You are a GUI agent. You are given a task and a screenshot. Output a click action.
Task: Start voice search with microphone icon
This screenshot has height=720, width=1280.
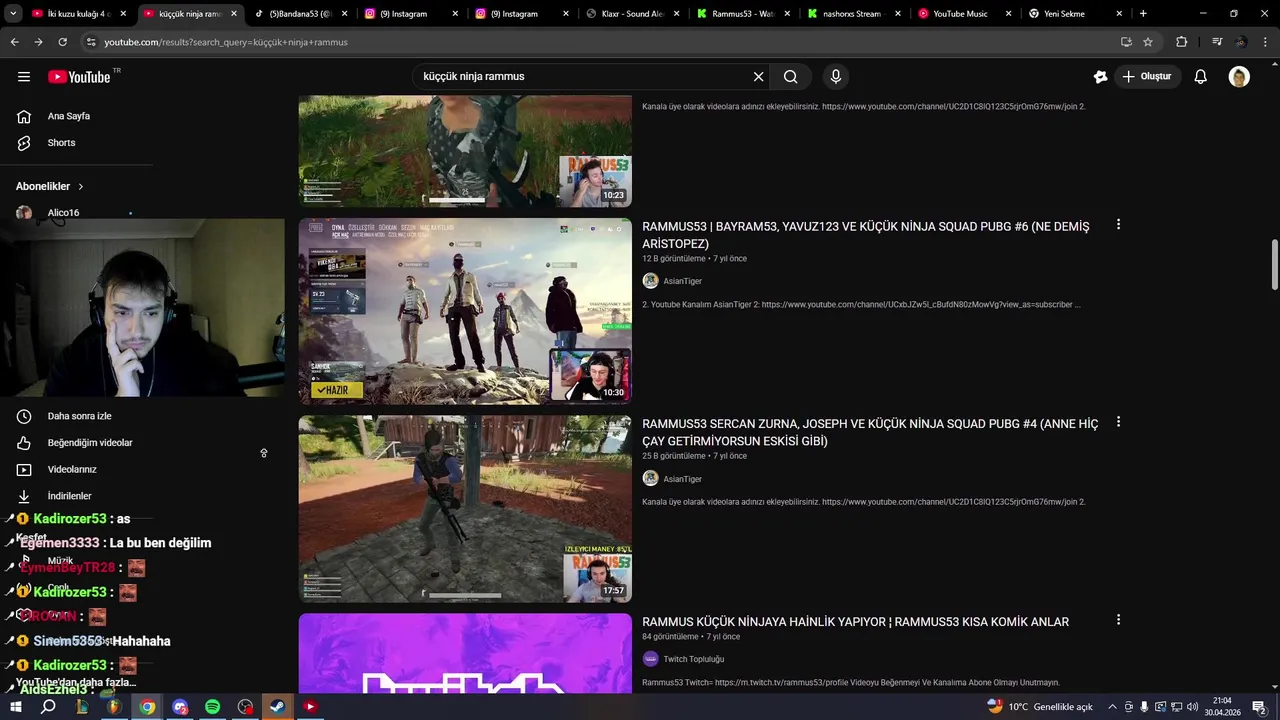point(836,77)
